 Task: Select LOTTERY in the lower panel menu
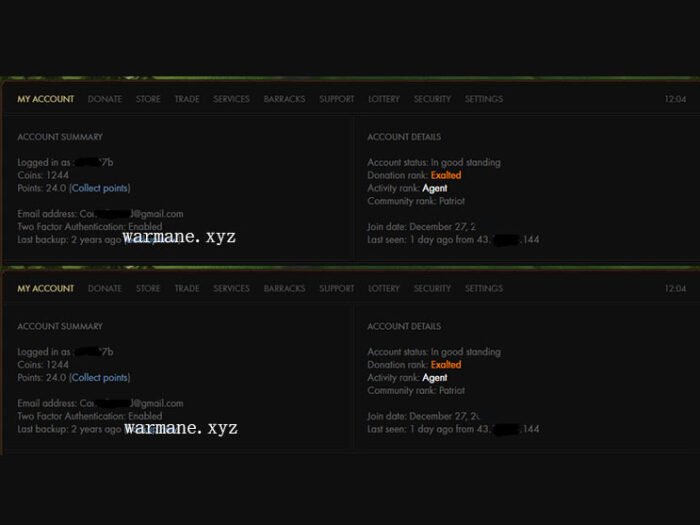tap(384, 288)
